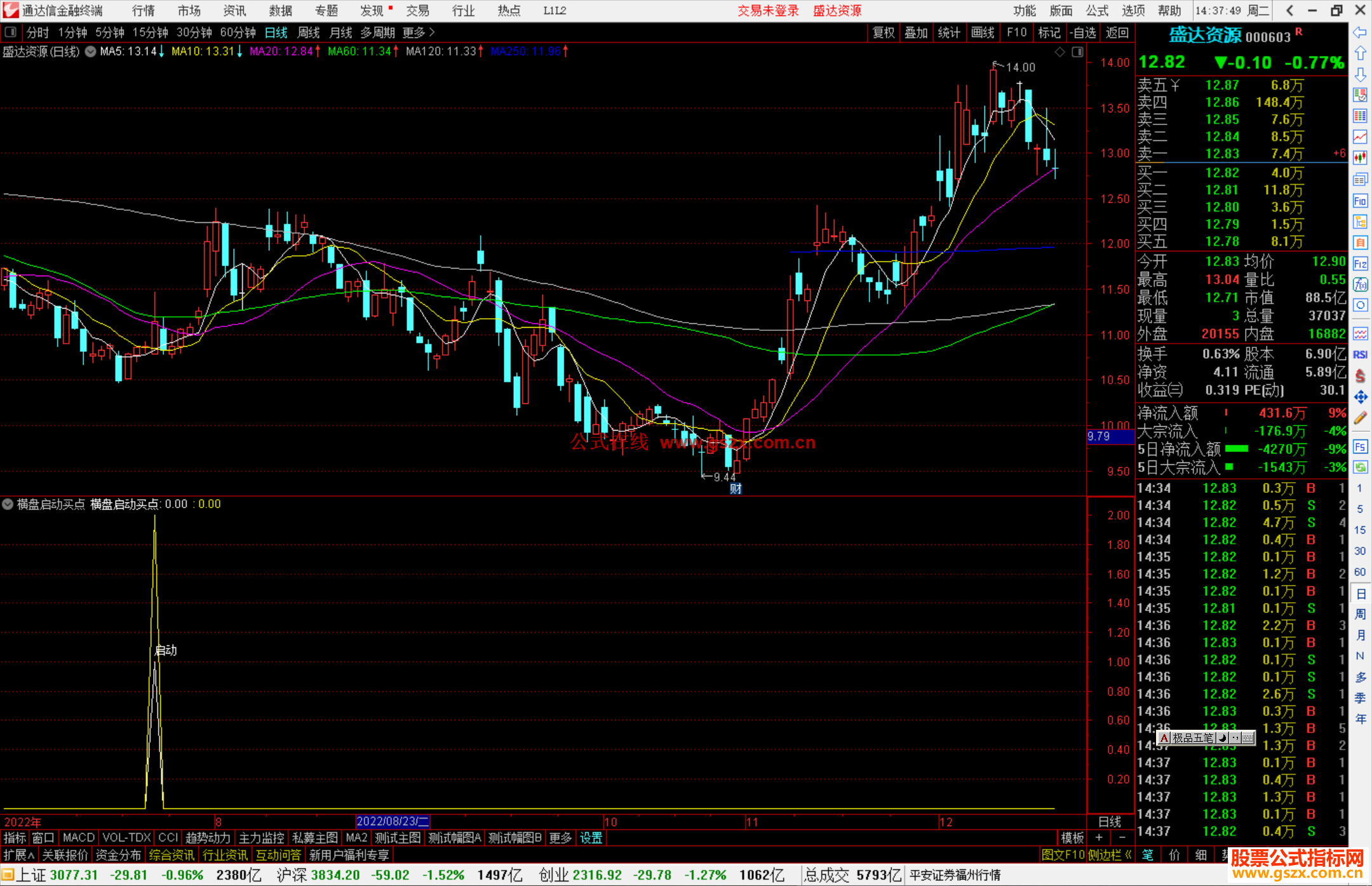This screenshot has width=1372, height=886.
Task: Click the blue four-way move arrows icon
Action: pyautogui.click(x=1360, y=397)
